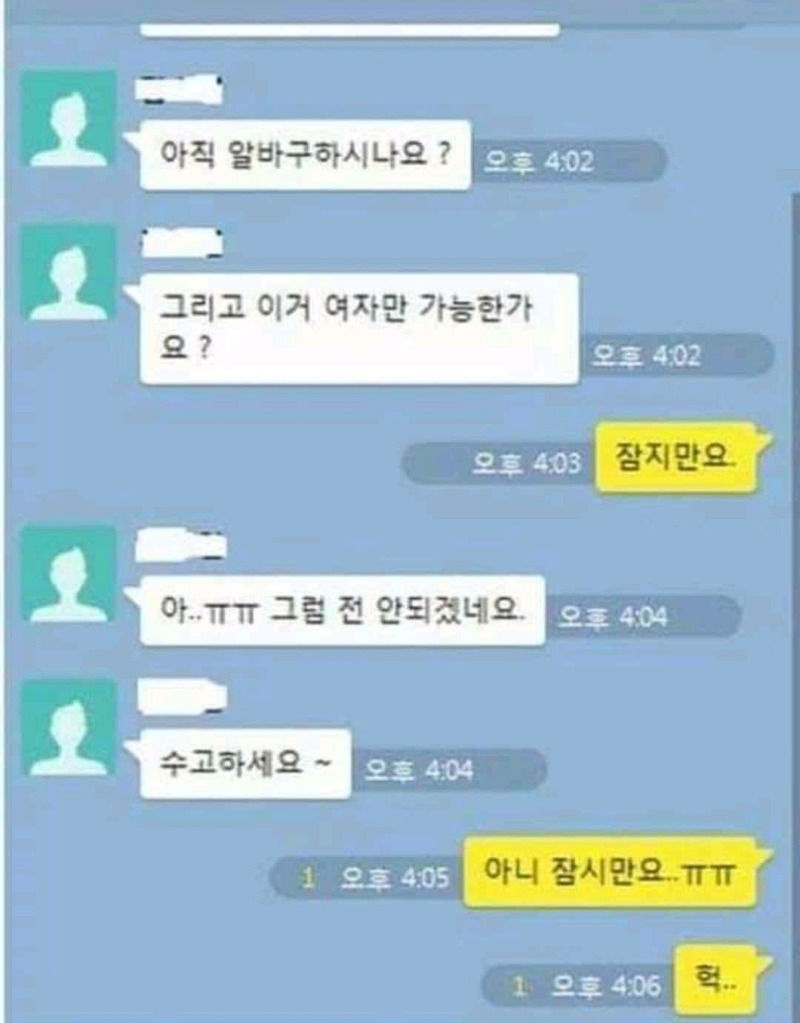Open profile avatar beside '아직 알바구하시나요' message
The height and width of the screenshot is (1023, 800).
point(69,119)
